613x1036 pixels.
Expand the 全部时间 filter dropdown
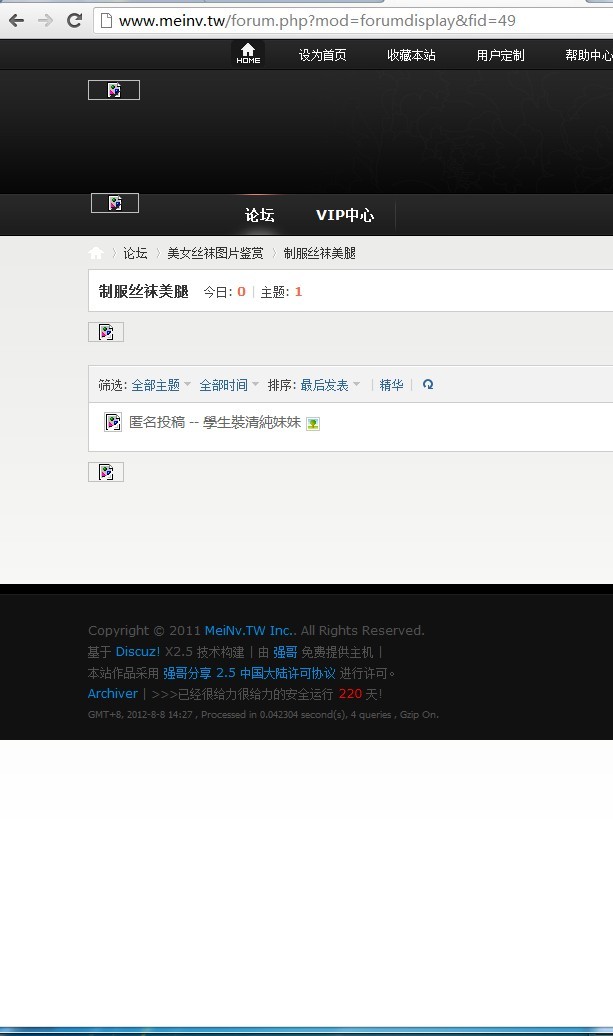(229, 385)
